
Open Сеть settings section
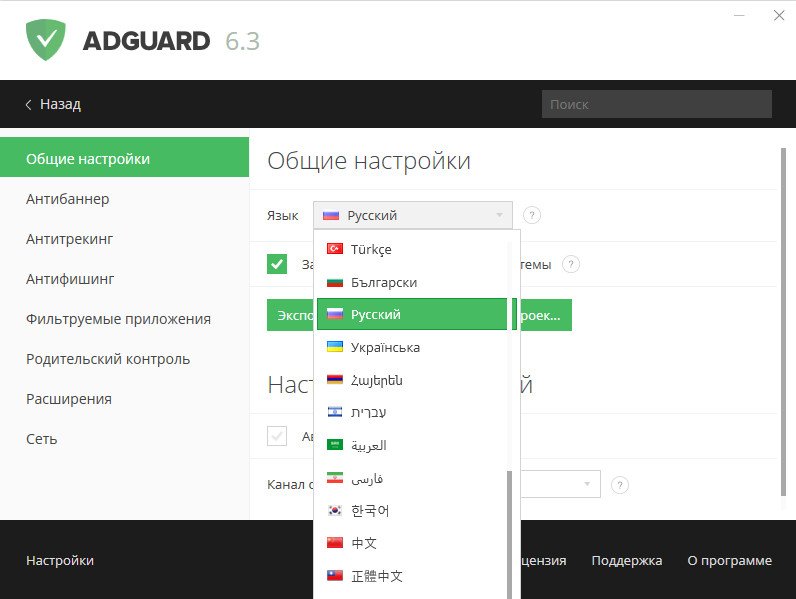coord(124,439)
